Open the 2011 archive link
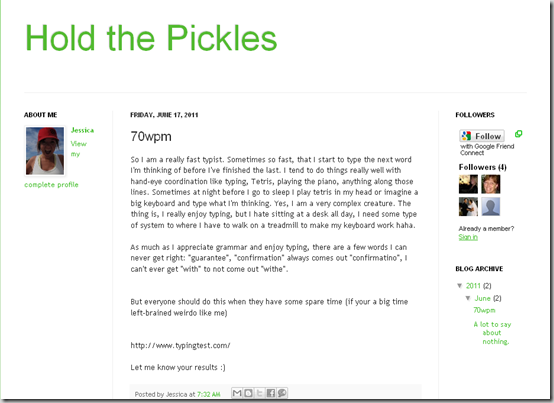Image resolution: width=554 pixels, height=403 pixels. [473, 286]
